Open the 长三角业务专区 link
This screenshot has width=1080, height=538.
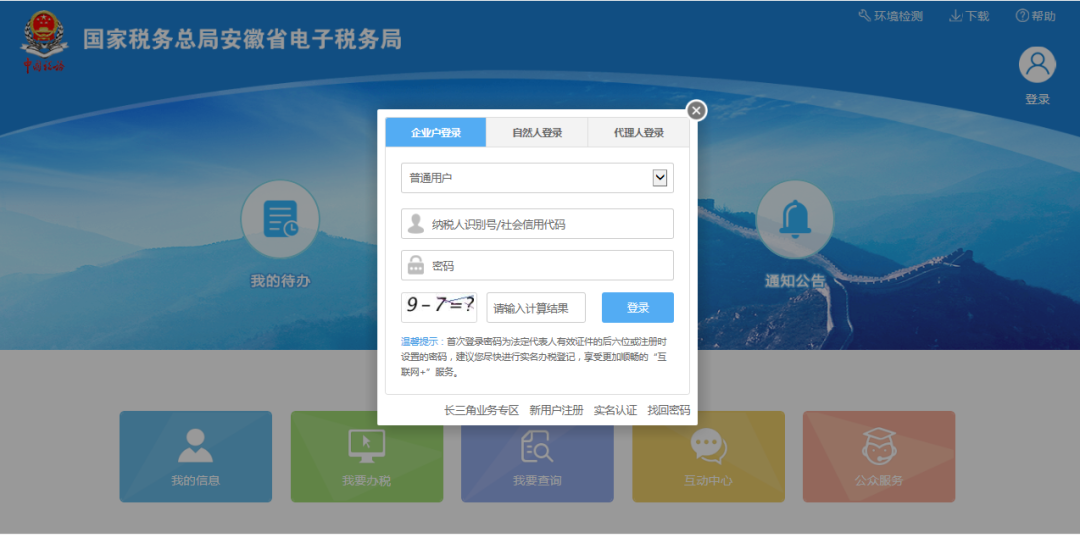(x=481, y=410)
